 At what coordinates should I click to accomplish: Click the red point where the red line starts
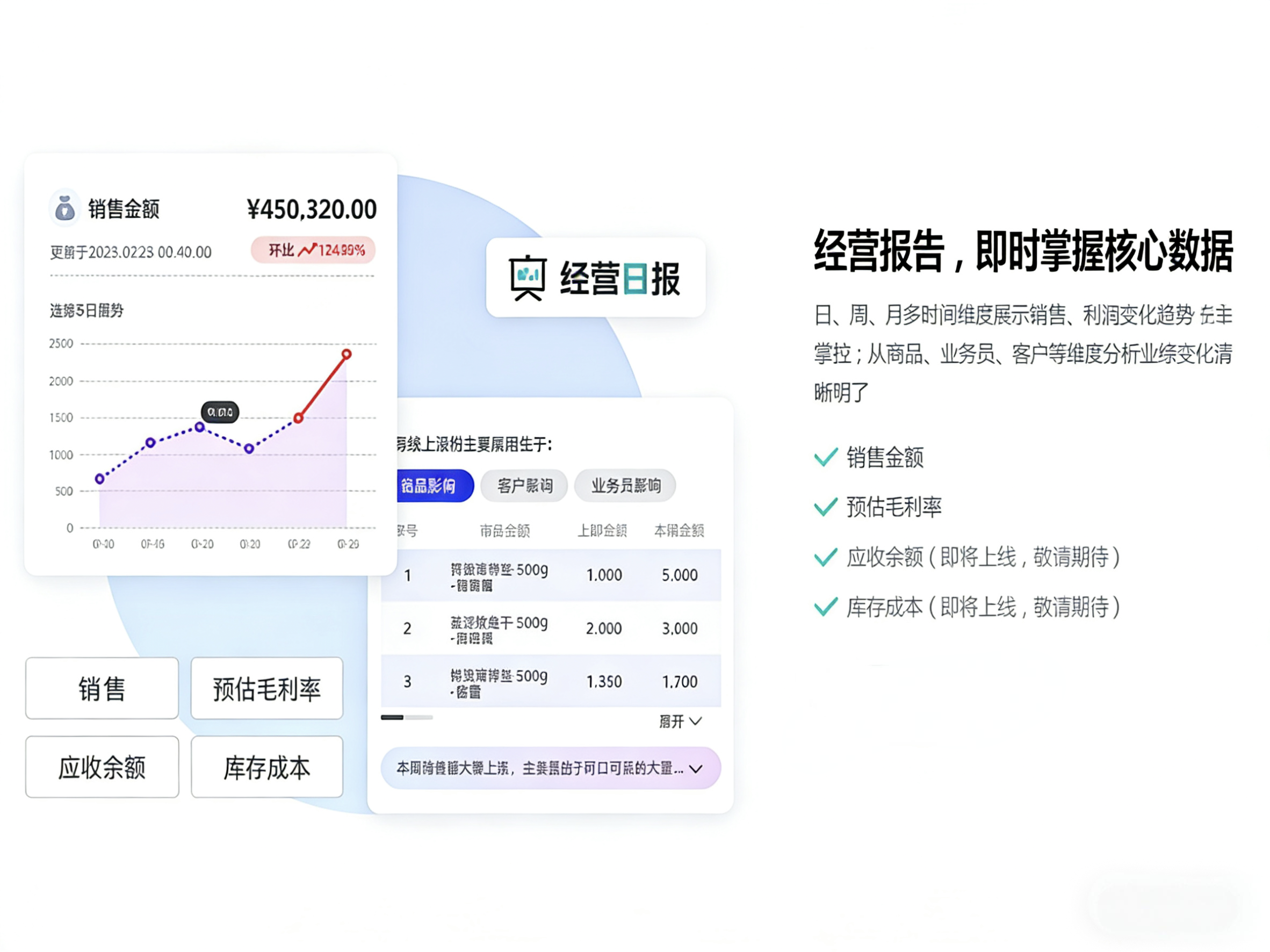(x=299, y=418)
